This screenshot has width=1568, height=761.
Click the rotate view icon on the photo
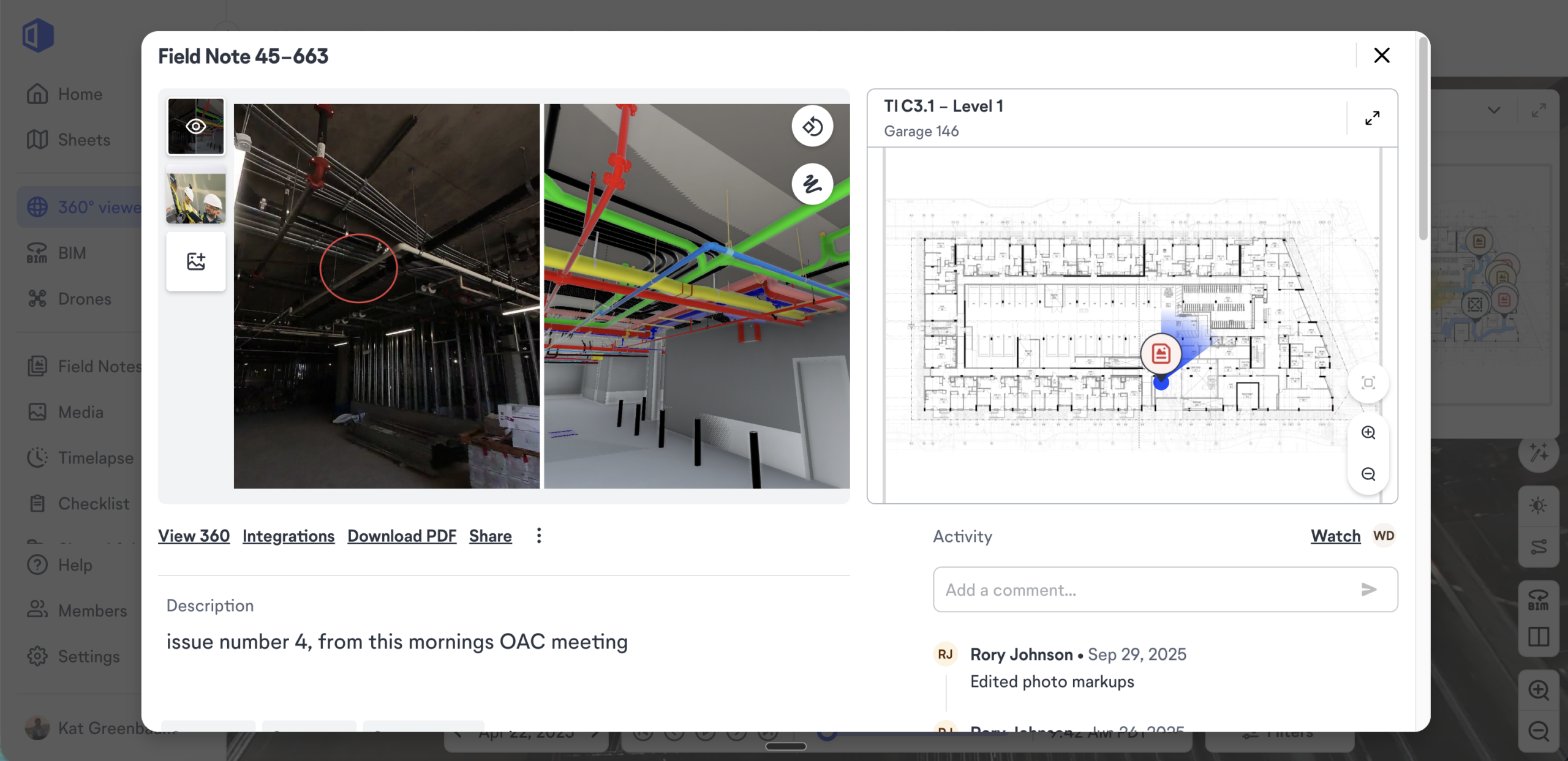pos(812,127)
